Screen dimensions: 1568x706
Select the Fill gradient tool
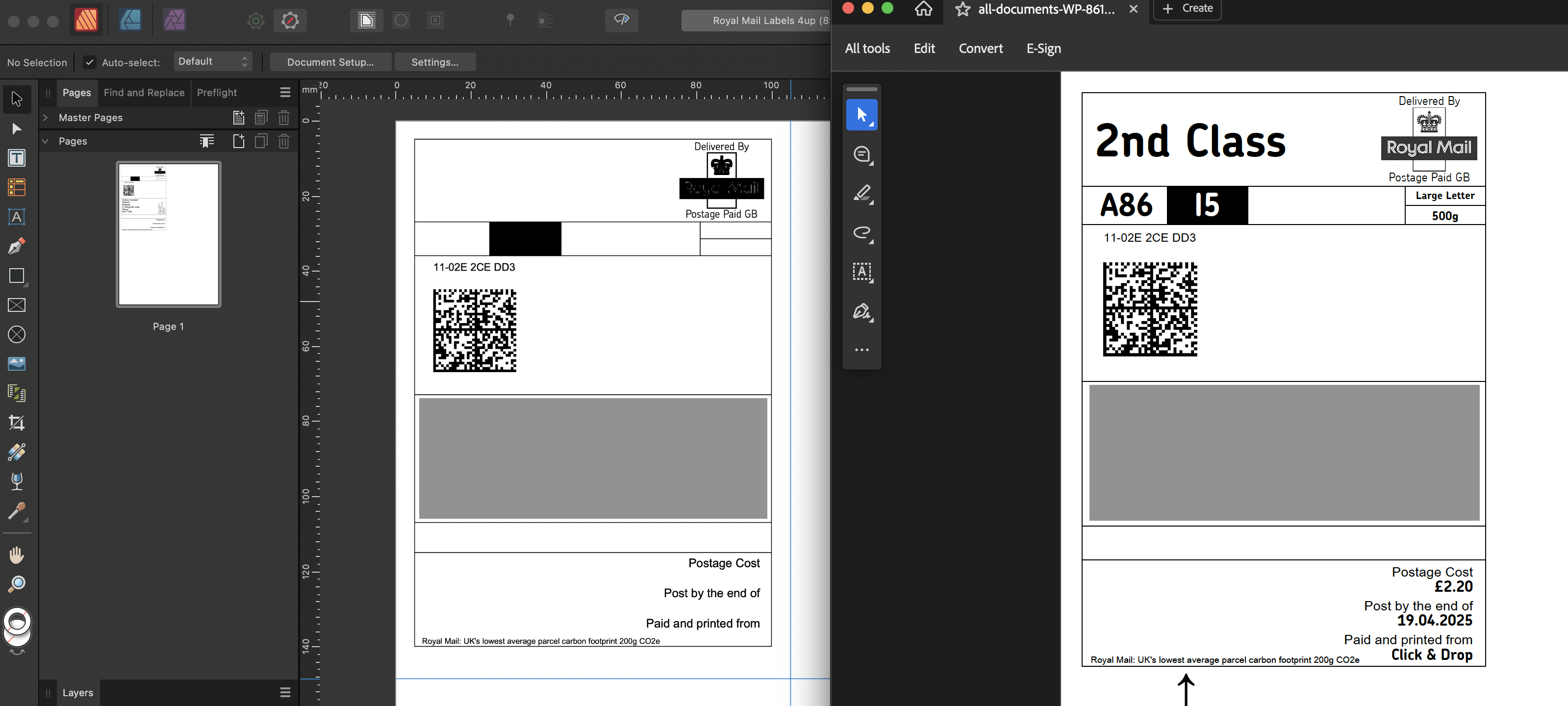(17, 452)
